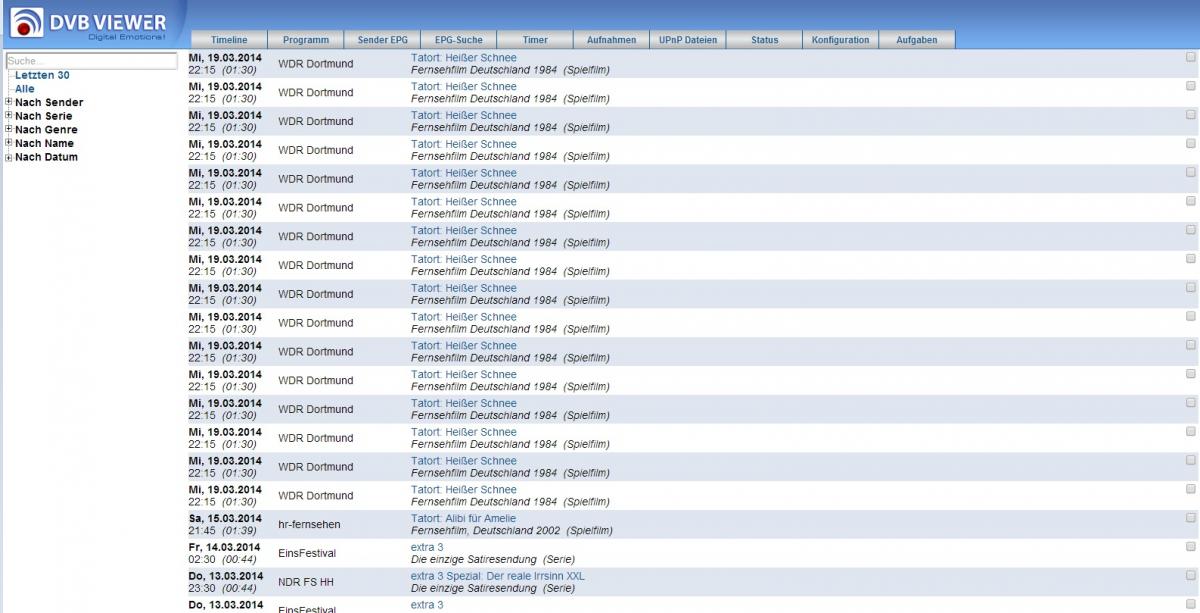
Task: Expand the Nach Name tree node
Action: [x=8, y=143]
